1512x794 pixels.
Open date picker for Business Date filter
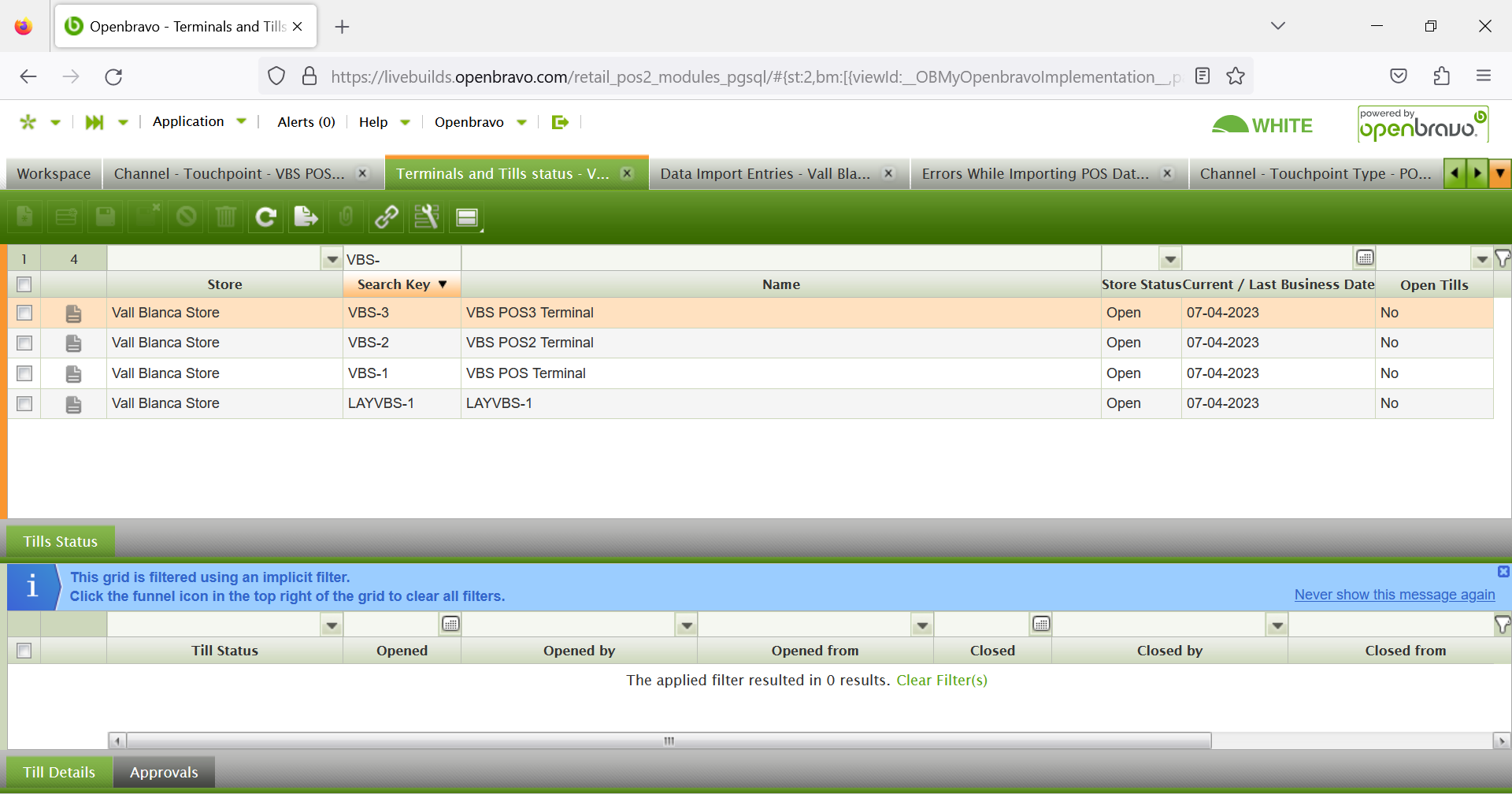(1365, 258)
